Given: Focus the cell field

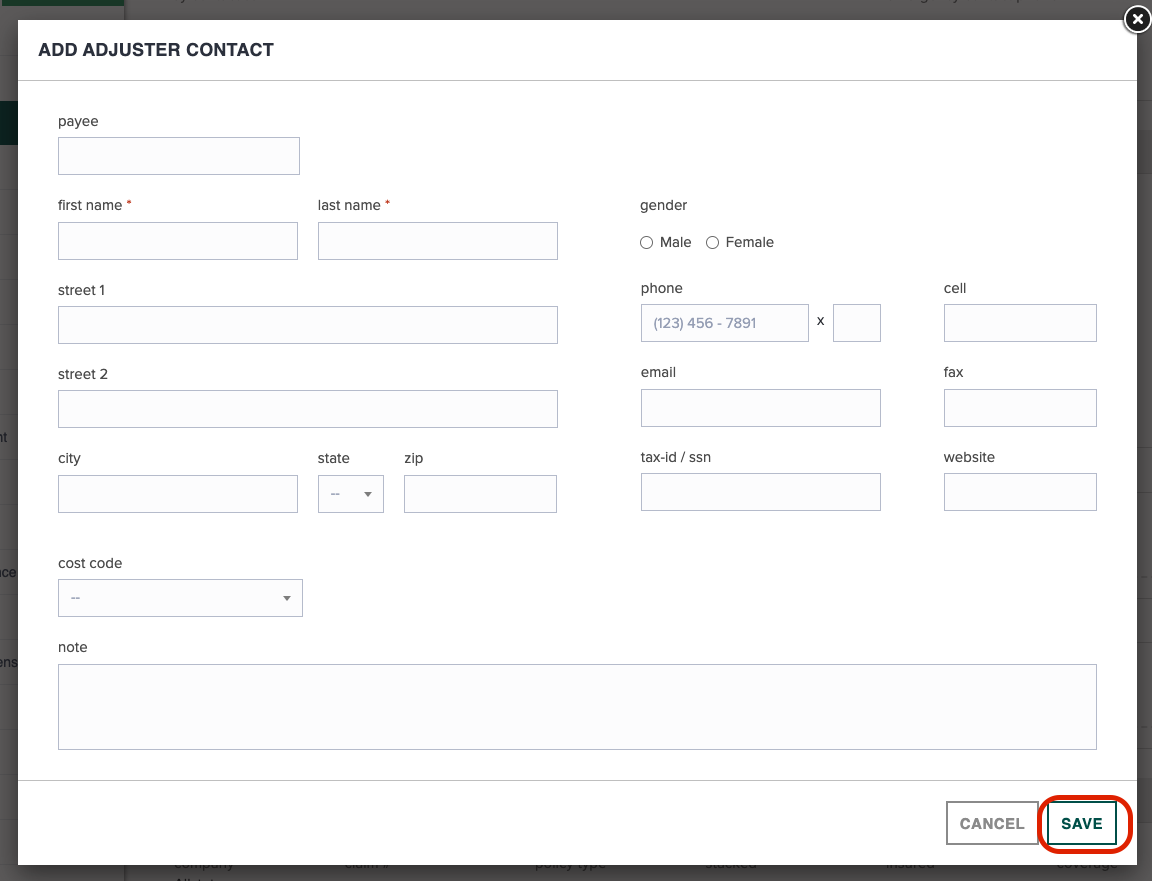Looking at the screenshot, I should click(x=1020, y=323).
